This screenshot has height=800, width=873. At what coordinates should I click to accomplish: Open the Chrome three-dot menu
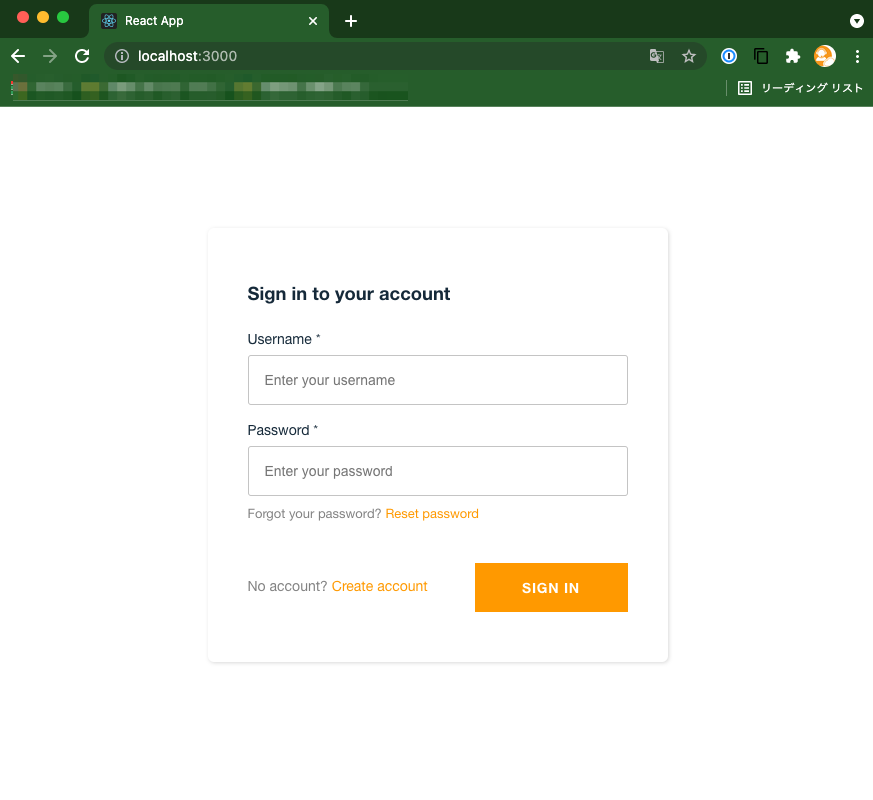pyautogui.click(x=857, y=56)
